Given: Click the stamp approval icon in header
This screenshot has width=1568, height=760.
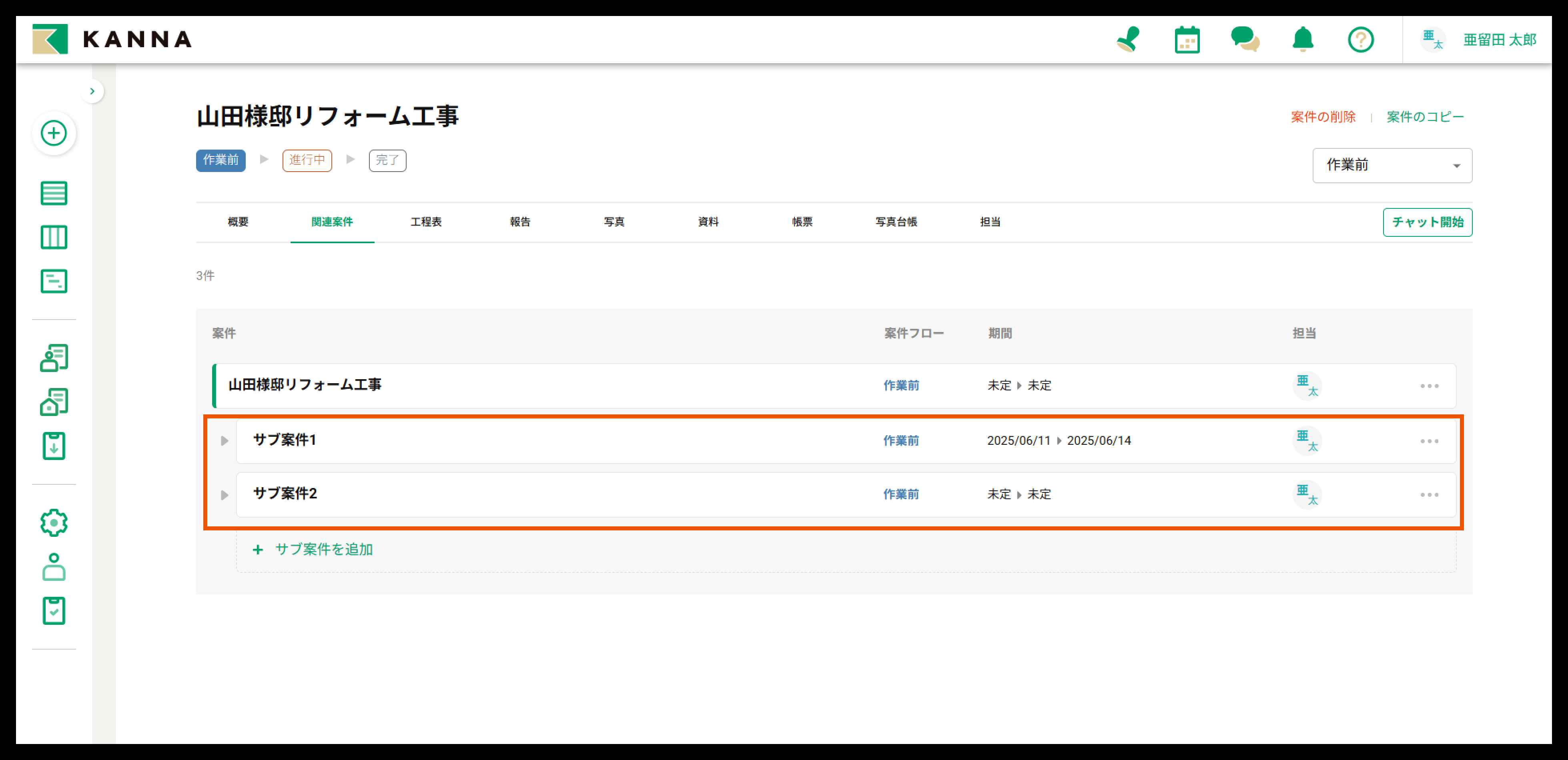Looking at the screenshot, I should [1128, 40].
